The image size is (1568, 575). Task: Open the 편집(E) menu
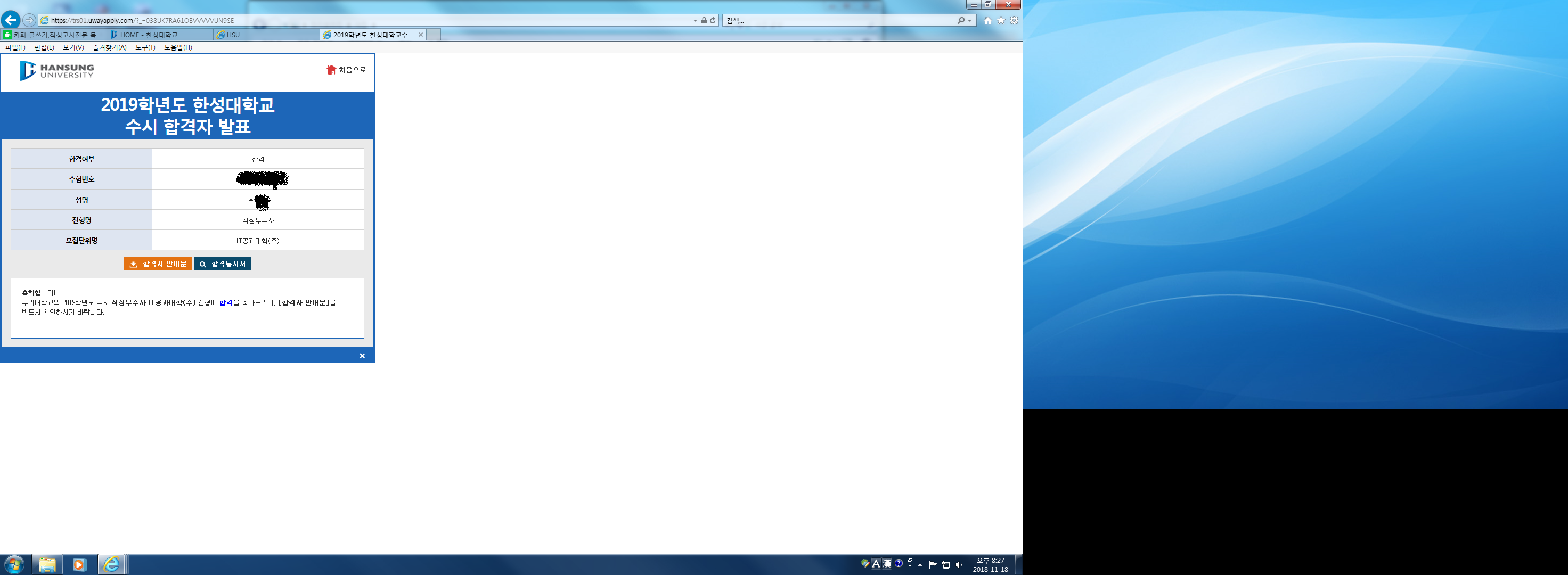44,47
